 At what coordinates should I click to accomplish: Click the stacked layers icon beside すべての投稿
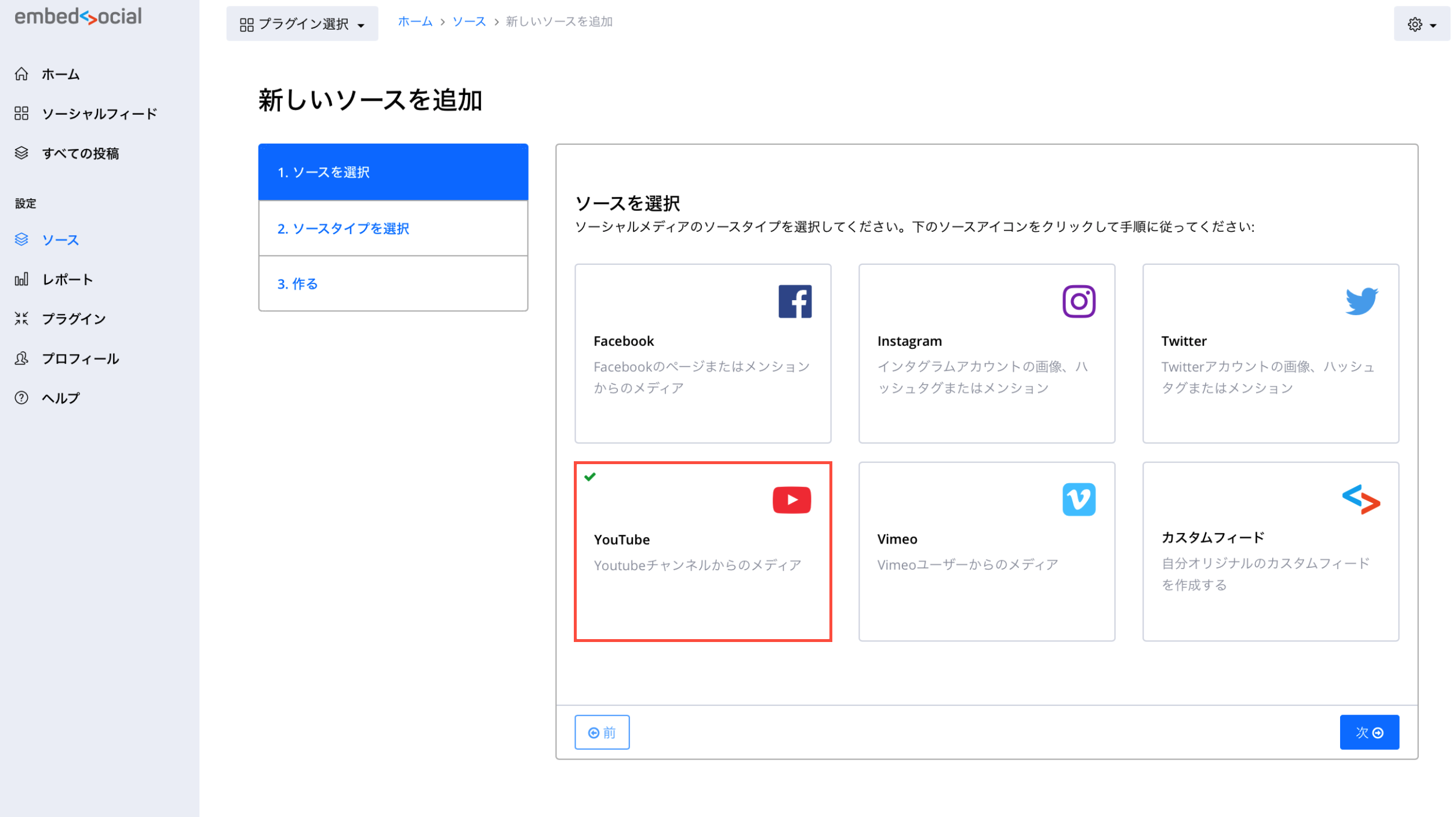pos(21,153)
